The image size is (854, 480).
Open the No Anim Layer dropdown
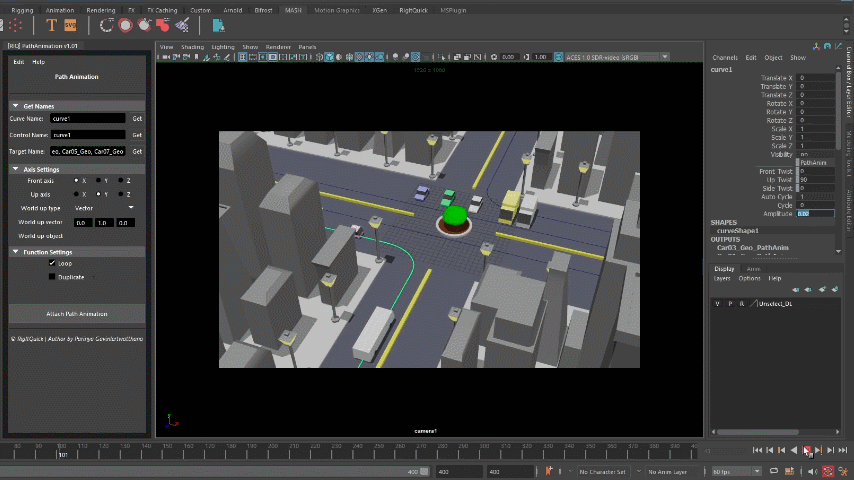pyautogui.click(x=671, y=471)
